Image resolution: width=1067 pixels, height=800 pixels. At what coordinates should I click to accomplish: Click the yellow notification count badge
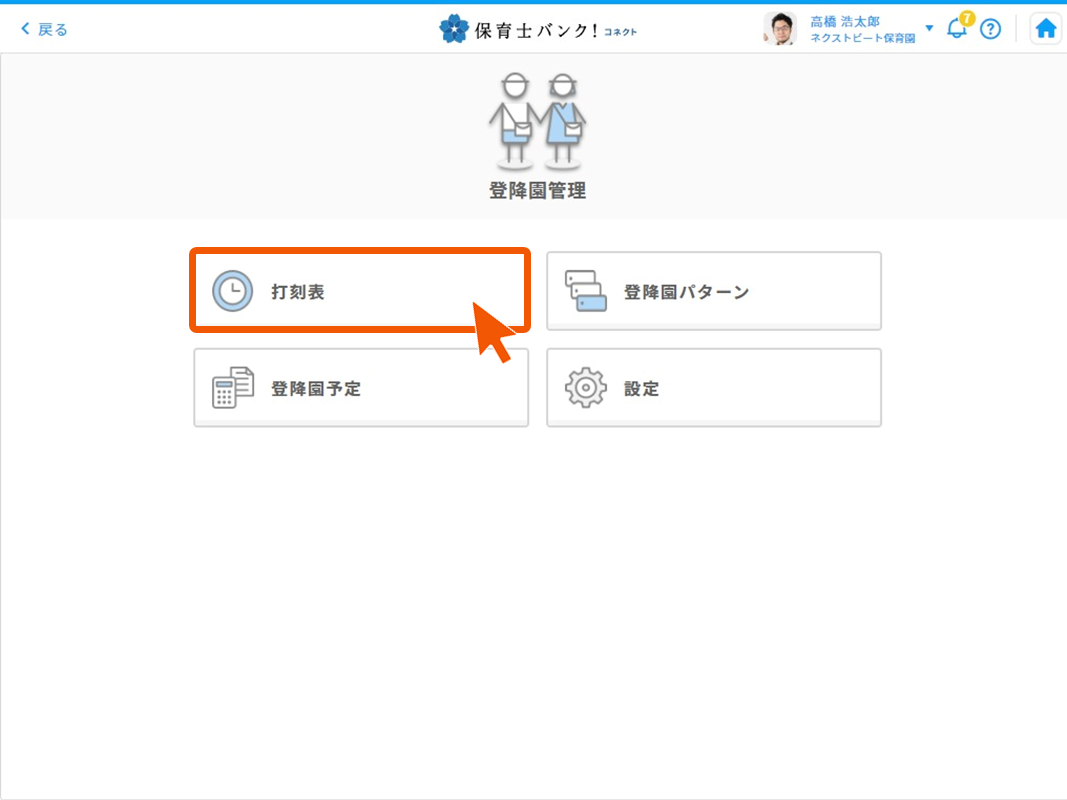pyautogui.click(x=966, y=18)
